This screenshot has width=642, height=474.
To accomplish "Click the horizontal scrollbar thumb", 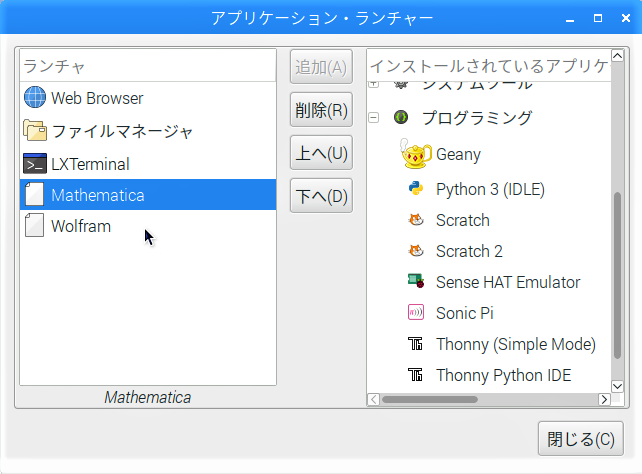I will click(x=430, y=399).
